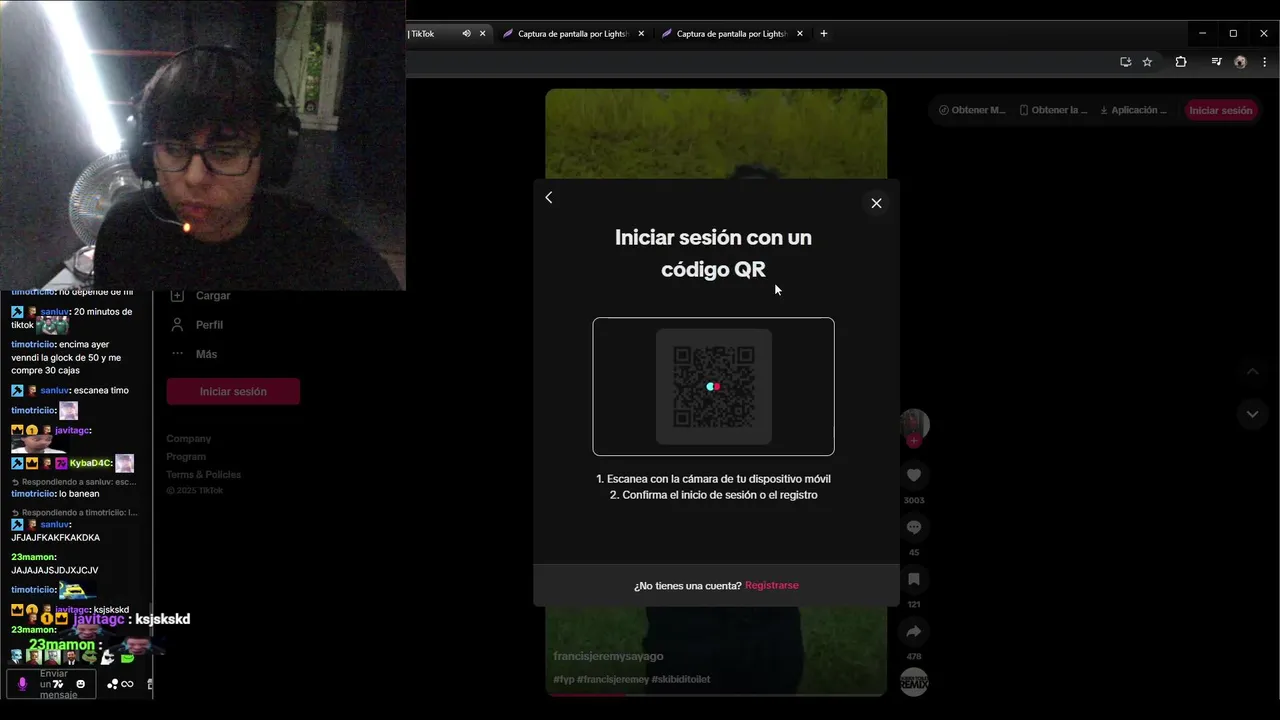This screenshot has height=720, width=1280.
Task: Click the install app icon in address bar
Action: tap(1126, 62)
